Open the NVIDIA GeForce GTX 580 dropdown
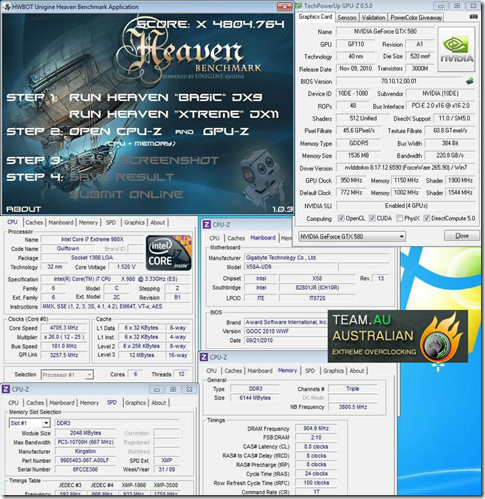This screenshot has height=499, width=485. click(352, 237)
